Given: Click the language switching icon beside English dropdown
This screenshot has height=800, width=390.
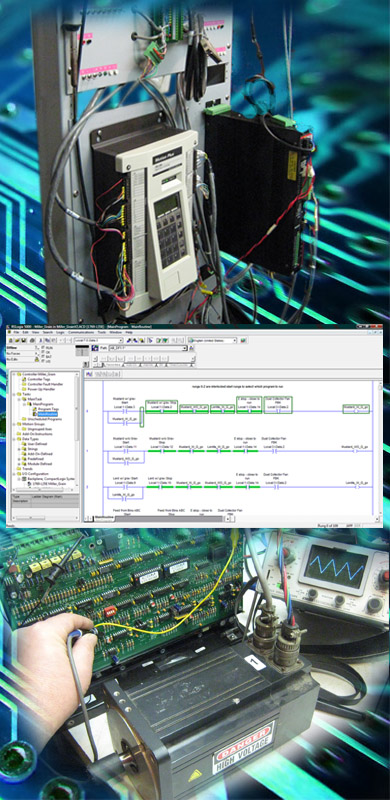Looking at the screenshot, I should click(x=243, y=340).
